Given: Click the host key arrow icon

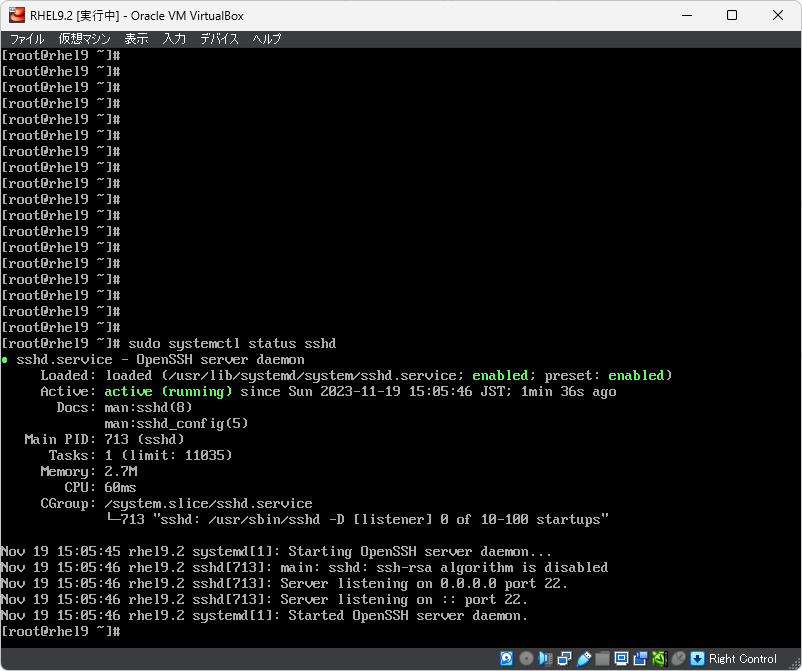Looking at the screenshot, I should click(x=697, y=658).
